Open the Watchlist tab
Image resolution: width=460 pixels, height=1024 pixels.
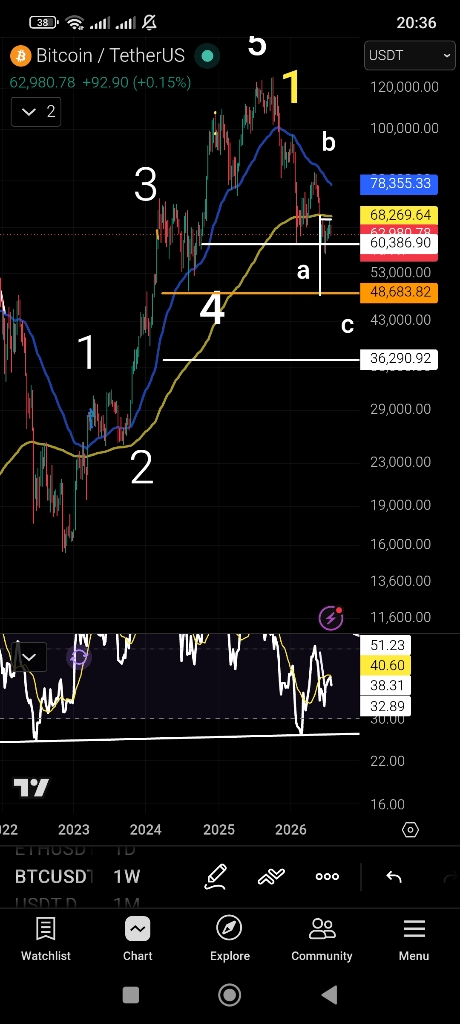(46, 939)
